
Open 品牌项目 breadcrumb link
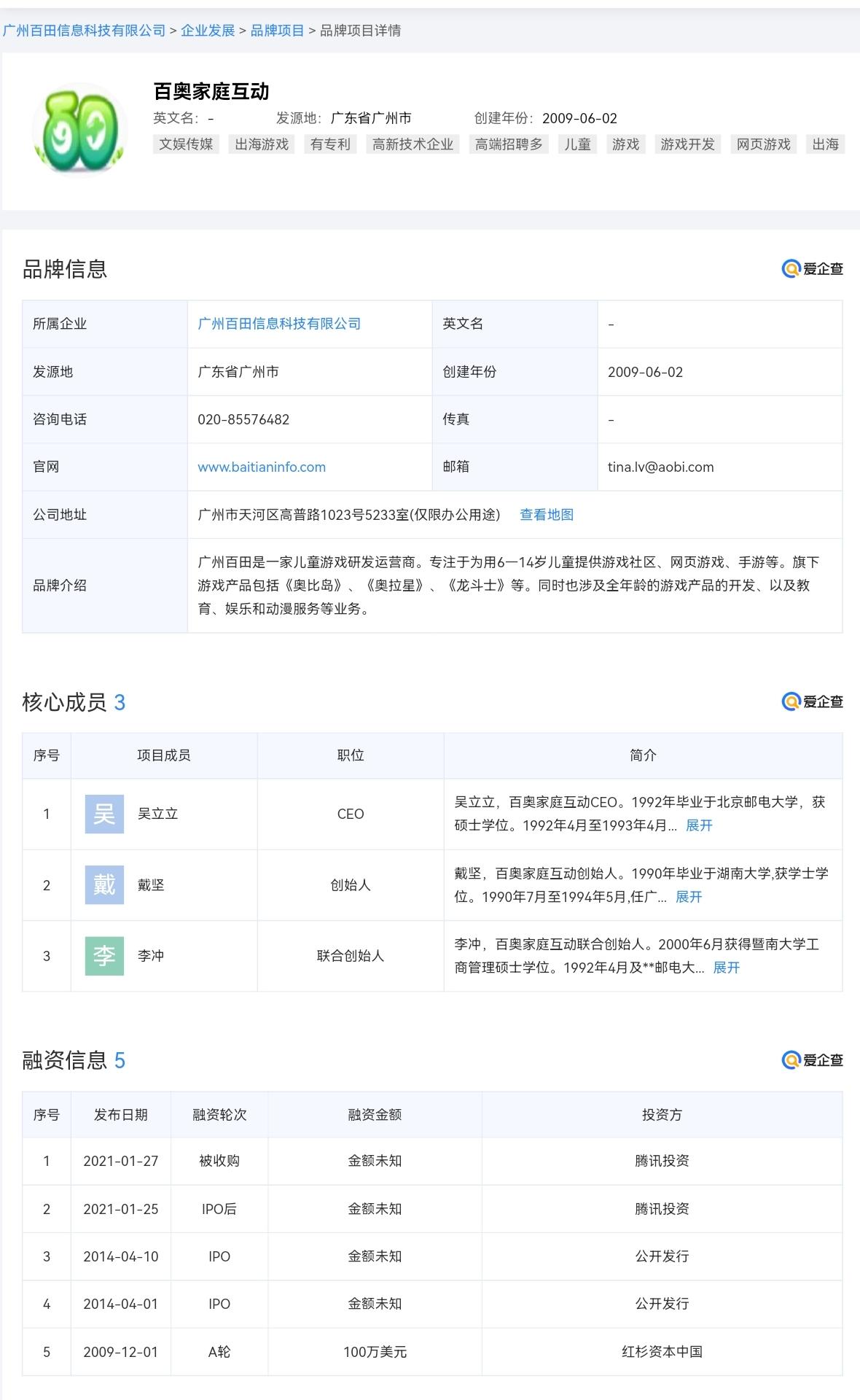click(x=278, y=31)
